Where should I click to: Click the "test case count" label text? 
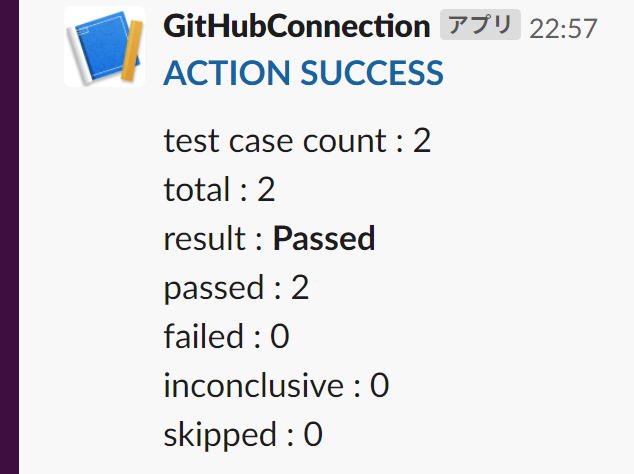[274, 141]
